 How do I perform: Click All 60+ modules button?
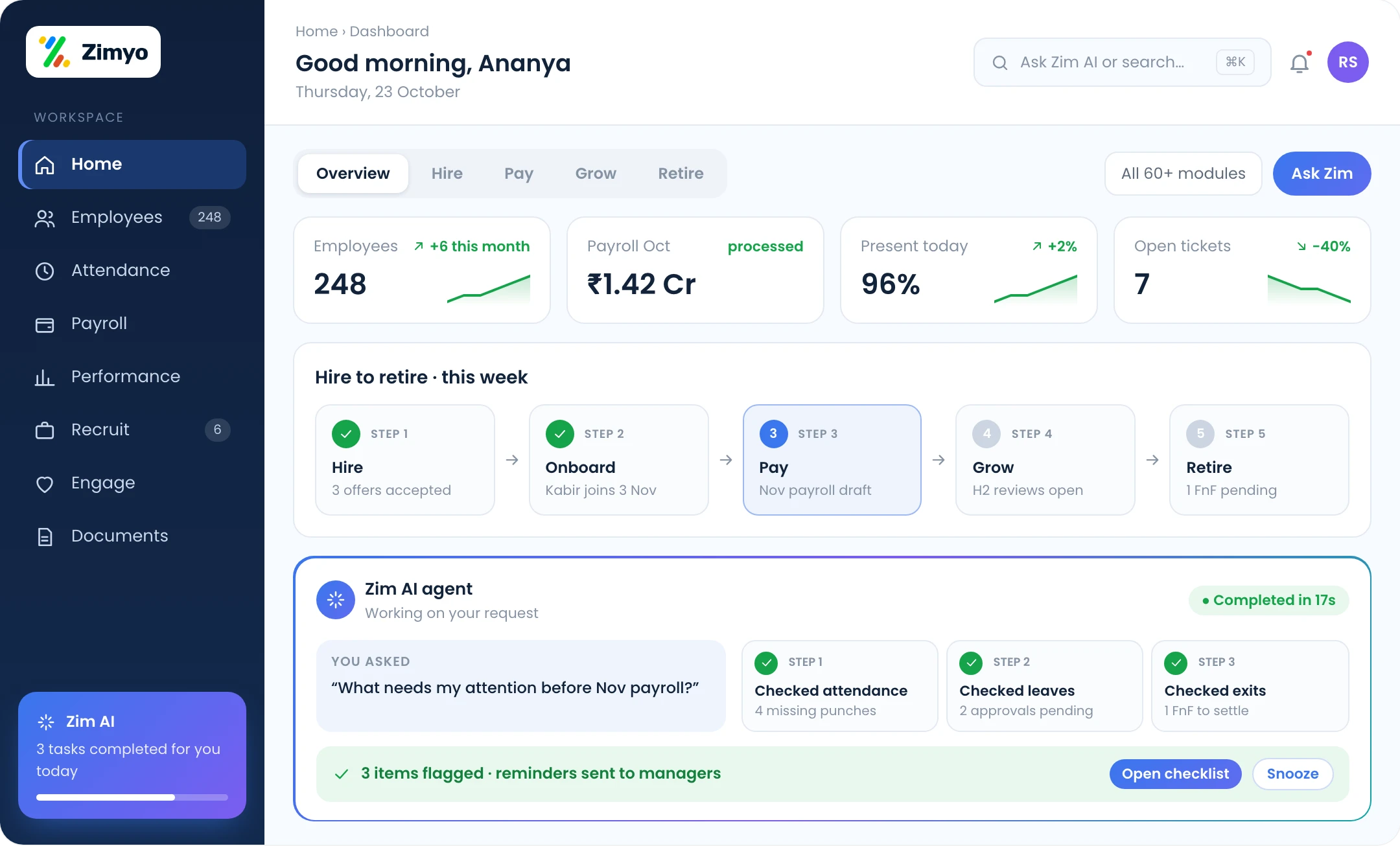tap(1184, 174)
